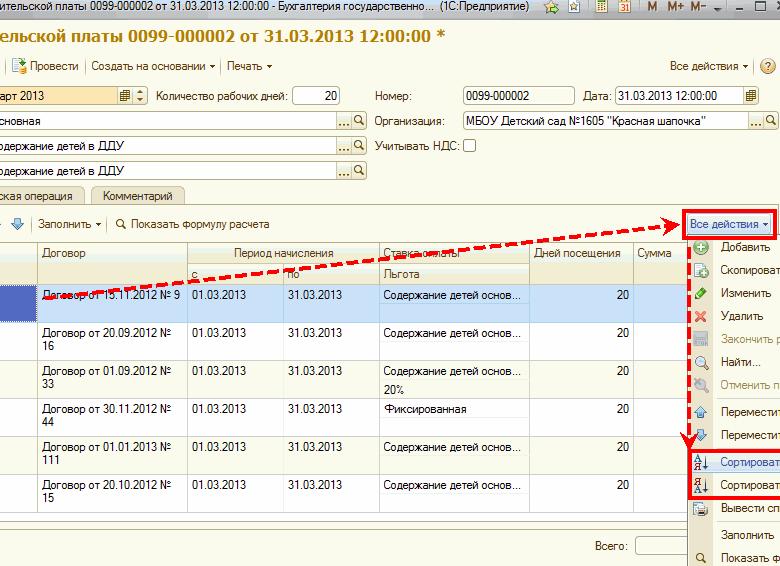Choose Добавить from the actions menu
This screenshot has width=780, height=566.
tap(745, 247)
